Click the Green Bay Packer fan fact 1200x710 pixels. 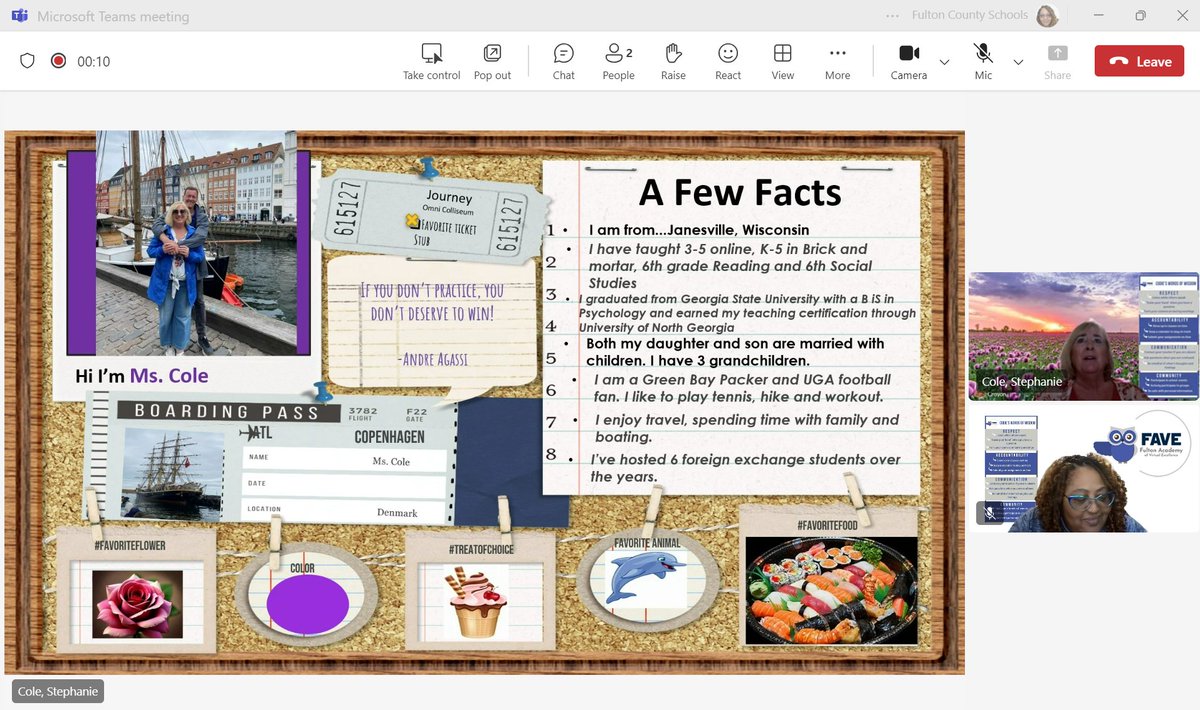(740, 388)
